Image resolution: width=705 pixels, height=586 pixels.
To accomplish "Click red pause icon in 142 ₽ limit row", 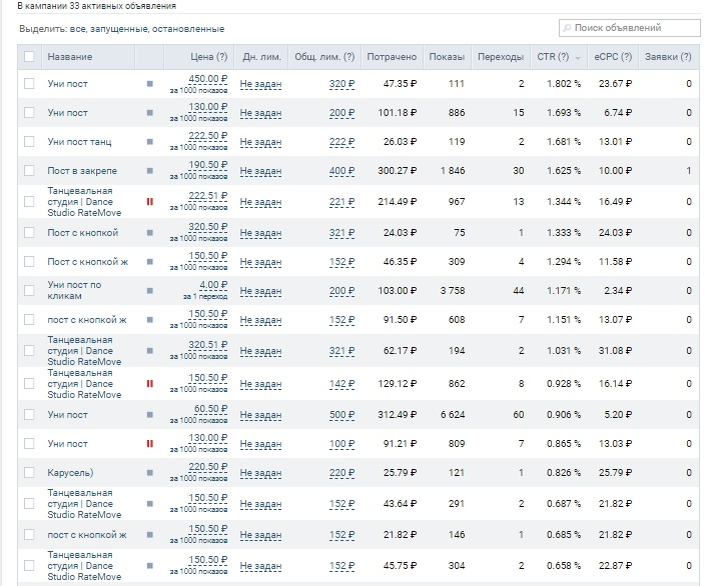I will click(150, 384).
